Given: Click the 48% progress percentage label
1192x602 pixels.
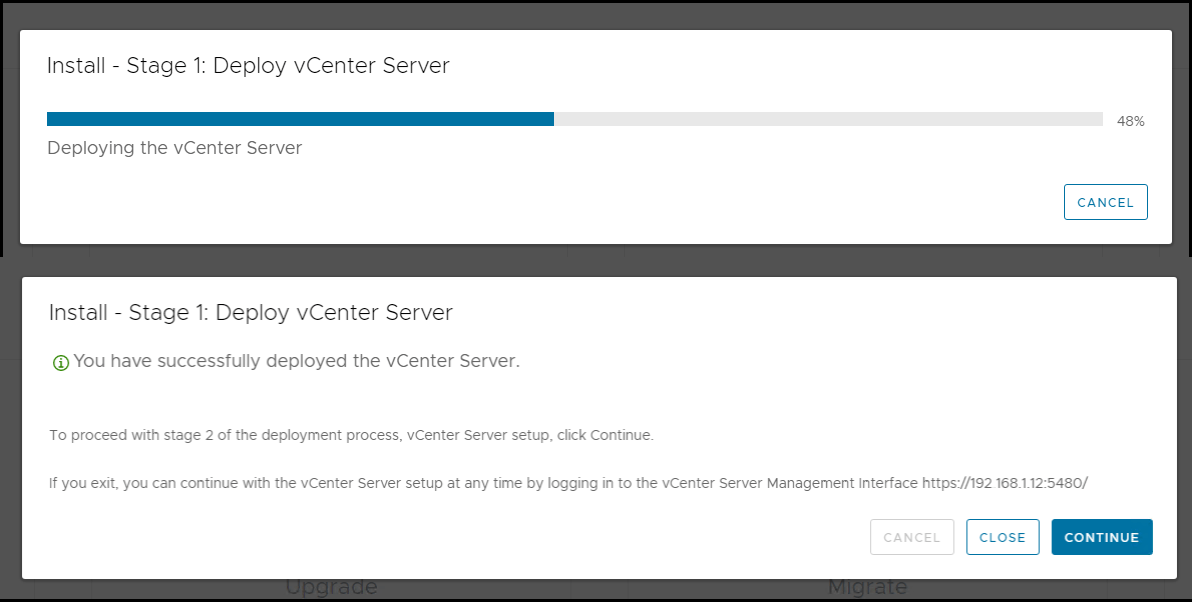Looking at the screenshot, I should tap(1130, 121).
